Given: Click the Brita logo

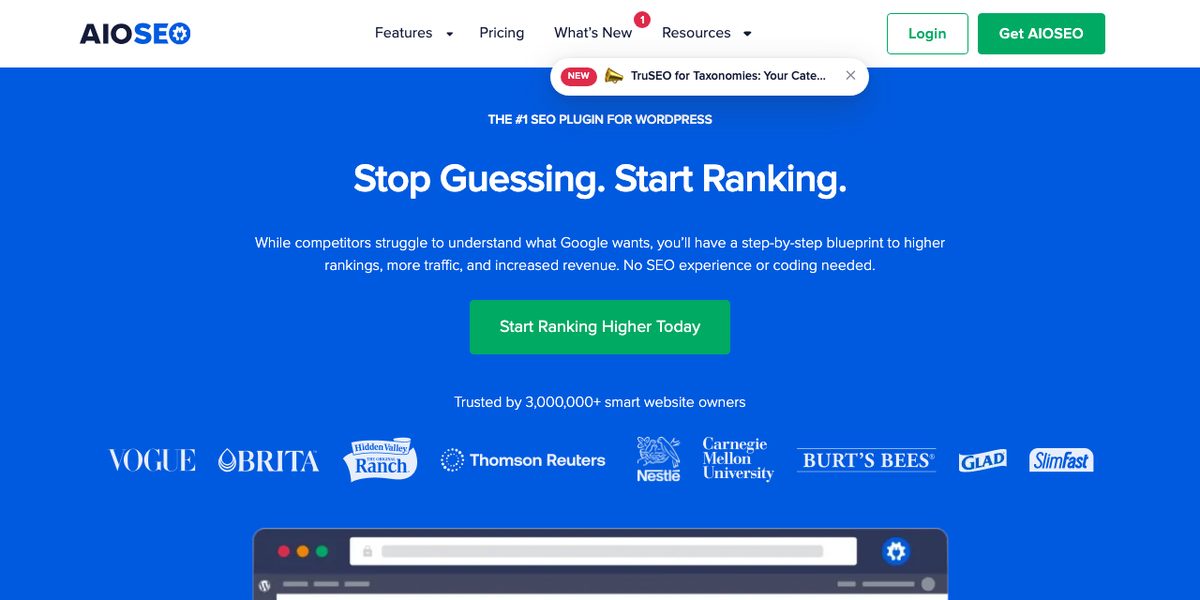Looking at the screenshot, I should coord(268,460).
